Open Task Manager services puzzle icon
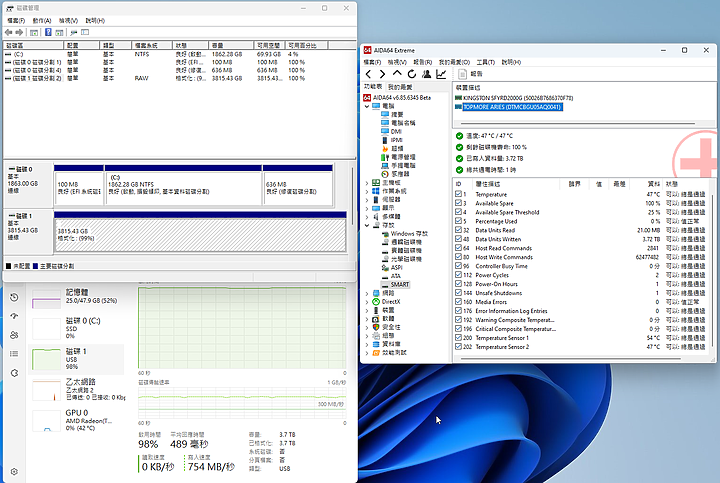 click(14, 373)
